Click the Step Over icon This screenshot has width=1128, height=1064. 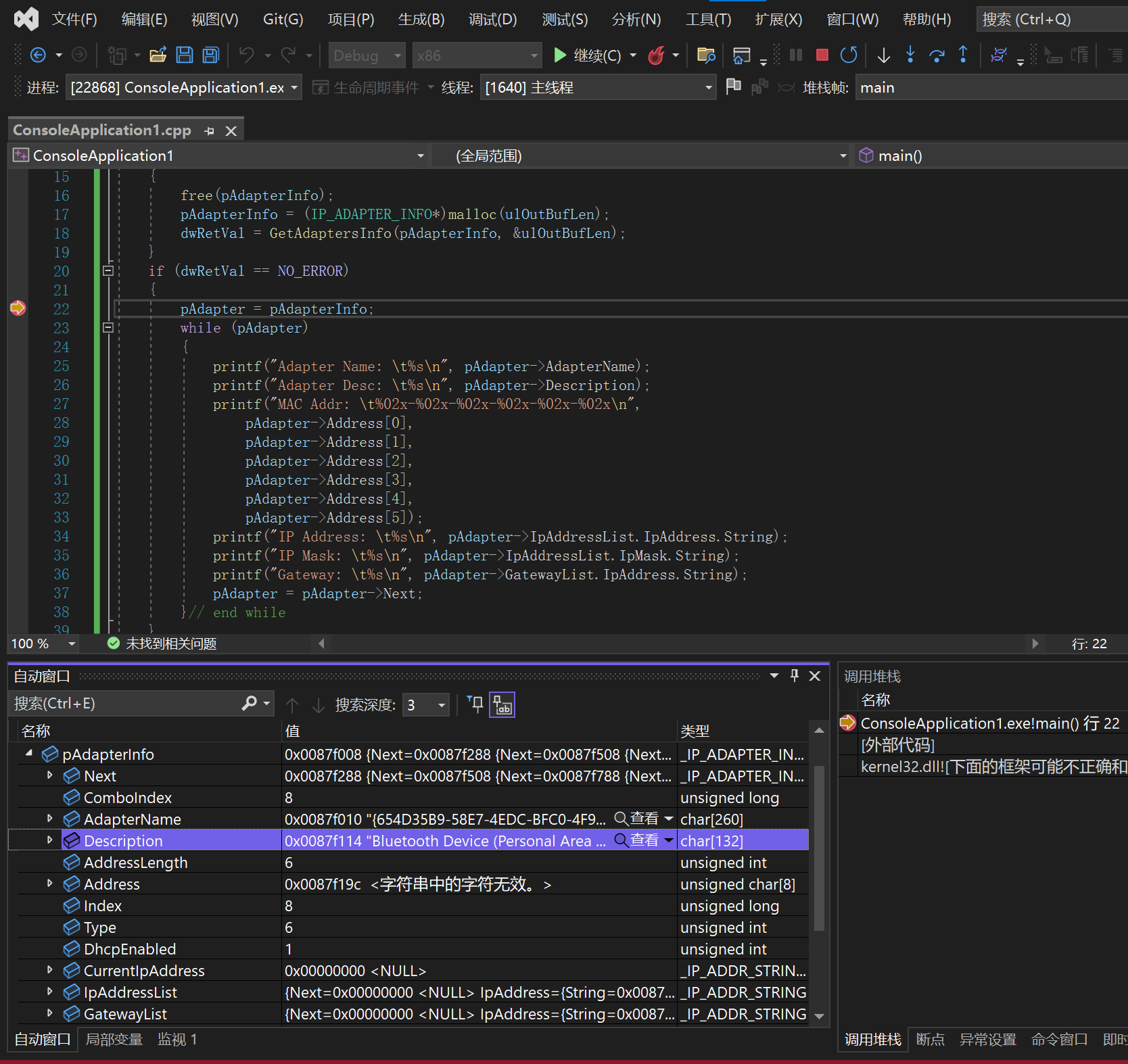[937, 55]
